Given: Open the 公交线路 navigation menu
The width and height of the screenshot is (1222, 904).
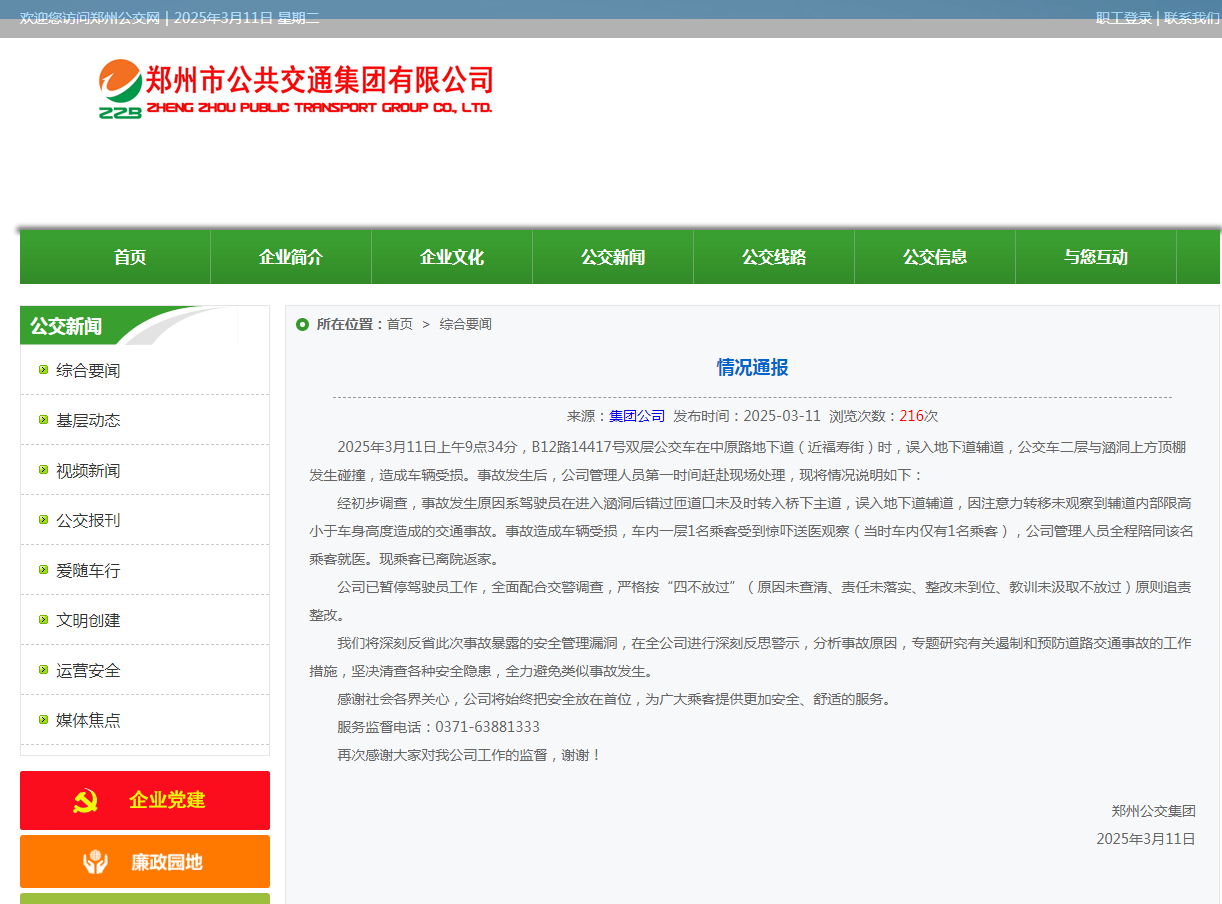Looking at the screenshot, I should pos(774,257).
